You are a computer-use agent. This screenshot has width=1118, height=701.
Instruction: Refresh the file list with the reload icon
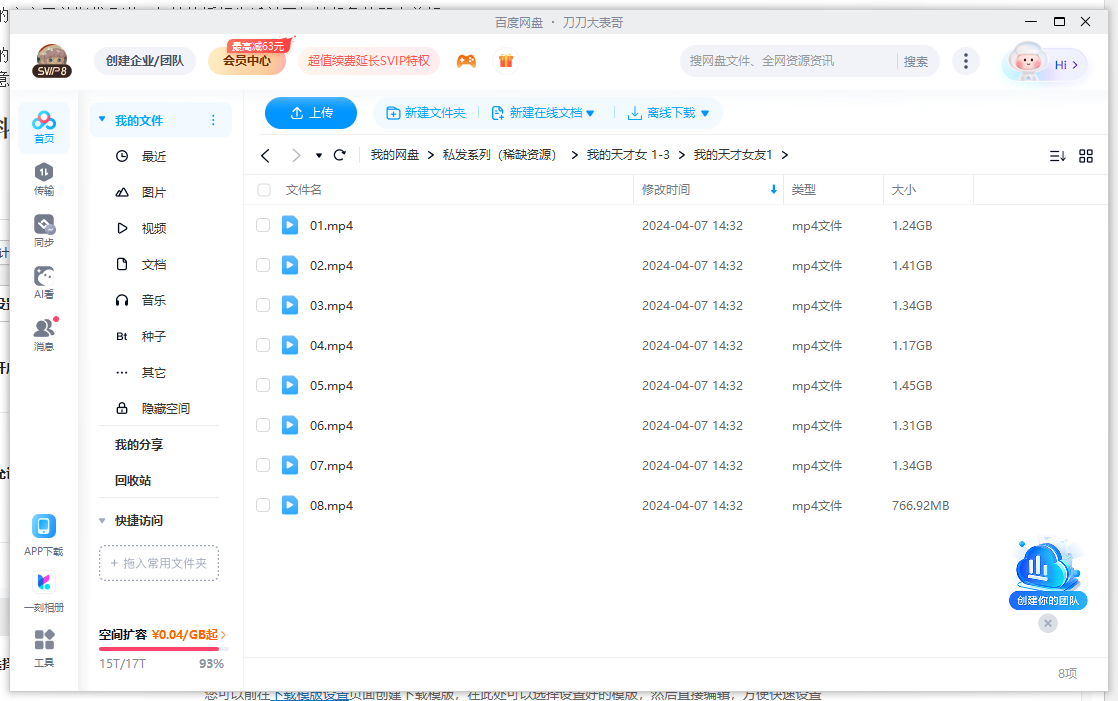click(x=339, y=155)
